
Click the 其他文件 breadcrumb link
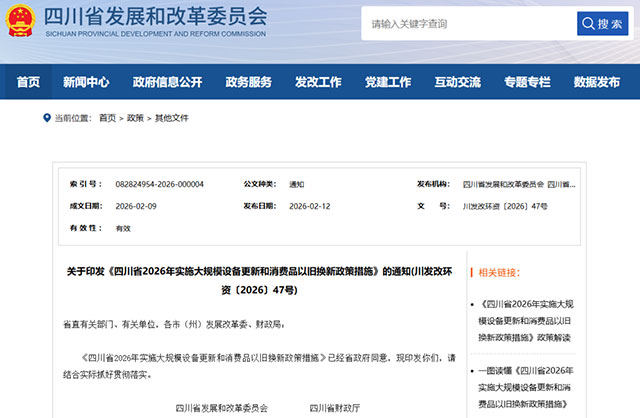[x=171, y=118]
